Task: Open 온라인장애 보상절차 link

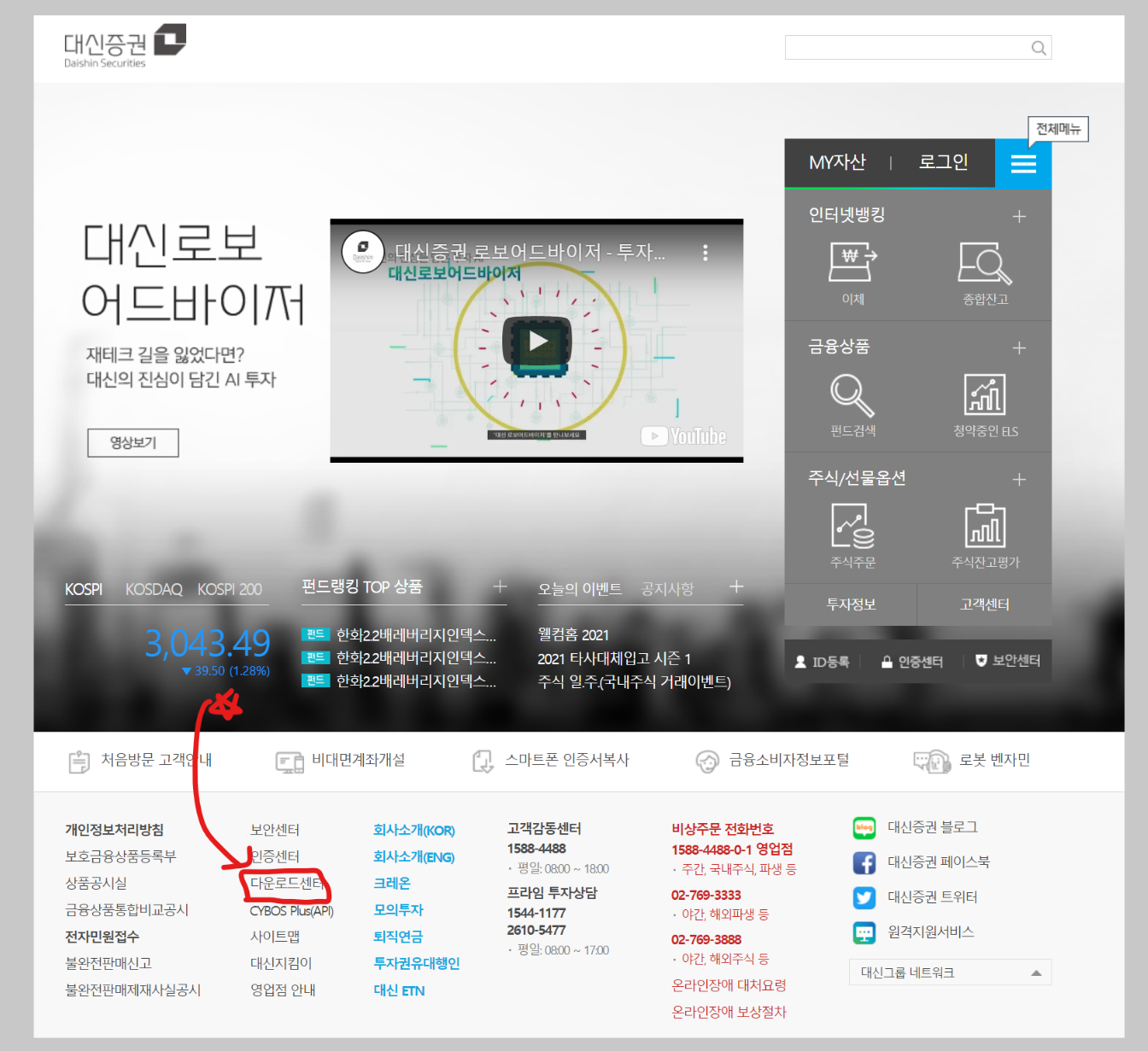Action: click(x=729, y=1012)
